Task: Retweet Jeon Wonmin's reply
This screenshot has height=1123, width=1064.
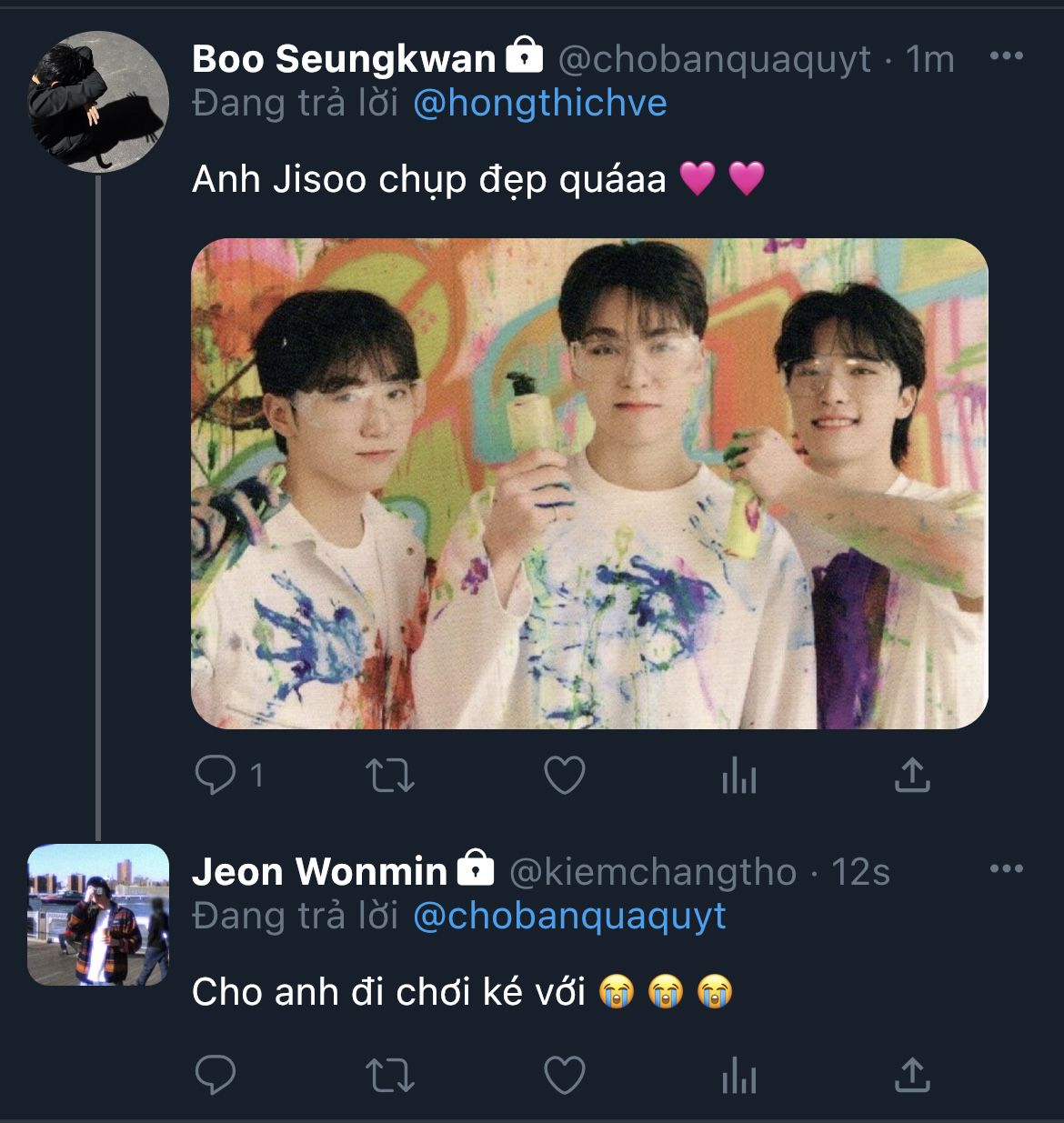Action: [x=390, y=1076]
